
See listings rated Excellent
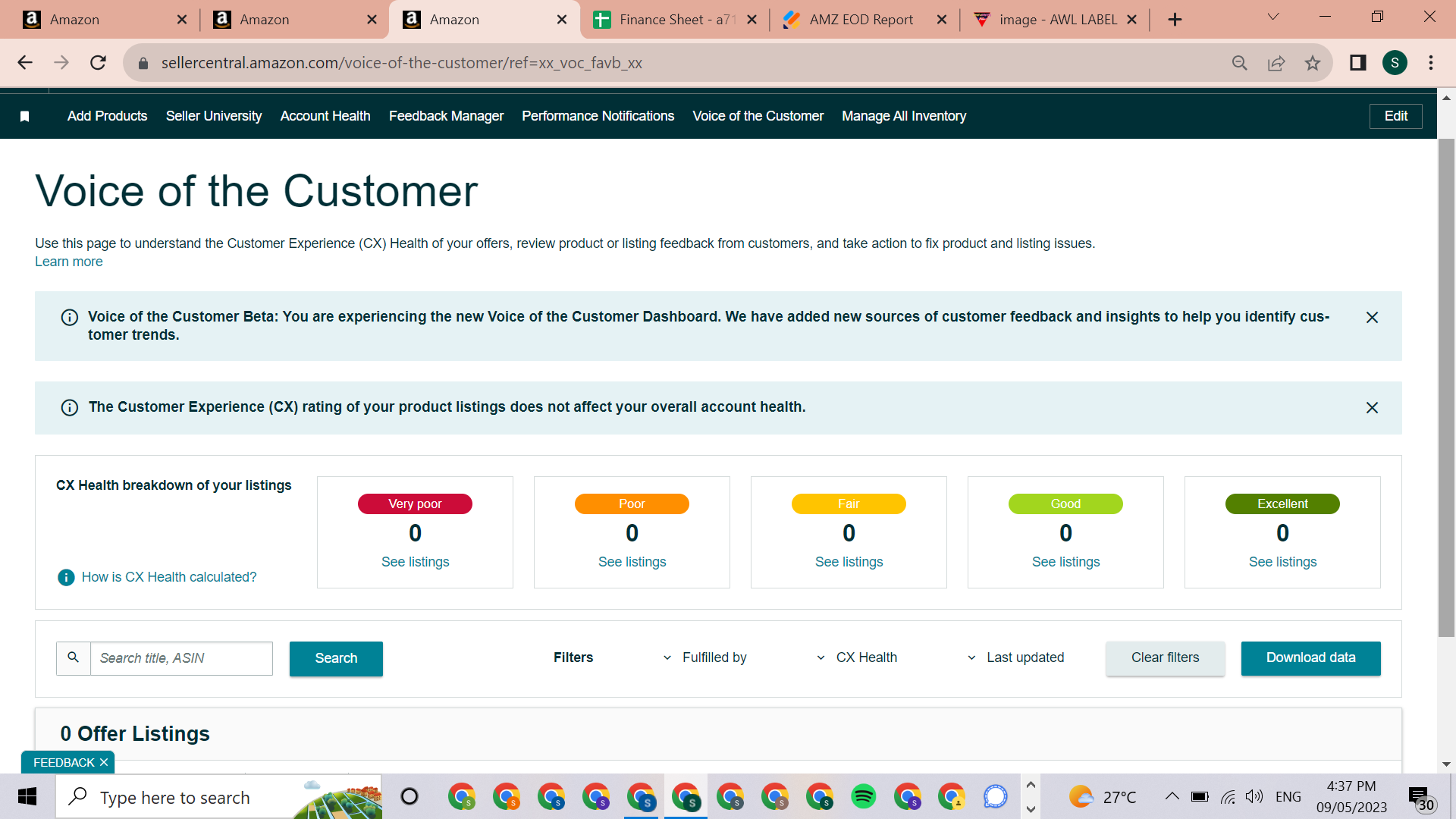point(1282,562)
